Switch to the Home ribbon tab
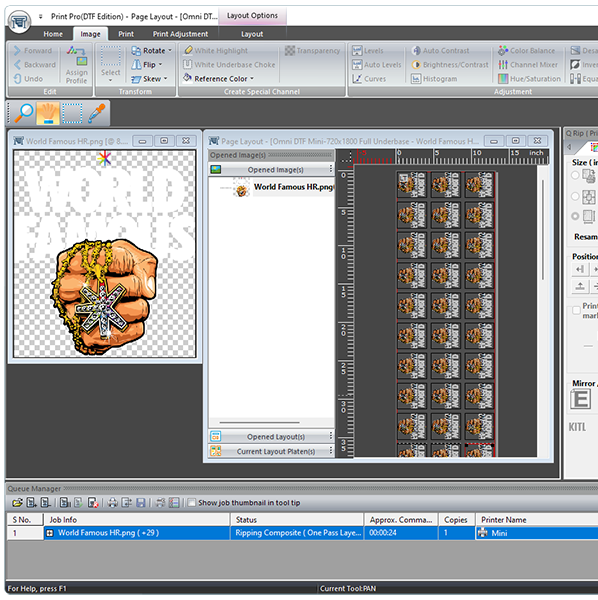This screenshot has width=598, height=600. (53, 34)
